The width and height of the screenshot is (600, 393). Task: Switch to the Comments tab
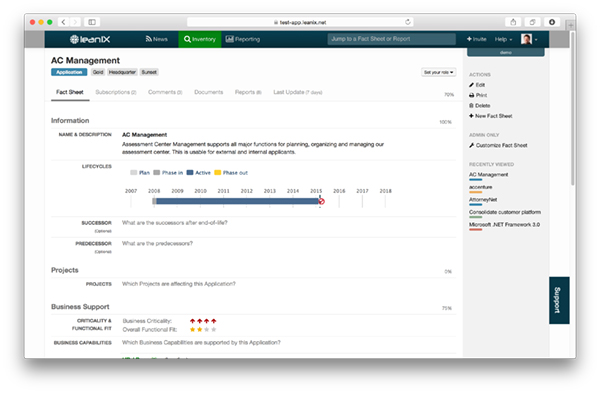tap(165, 92)
